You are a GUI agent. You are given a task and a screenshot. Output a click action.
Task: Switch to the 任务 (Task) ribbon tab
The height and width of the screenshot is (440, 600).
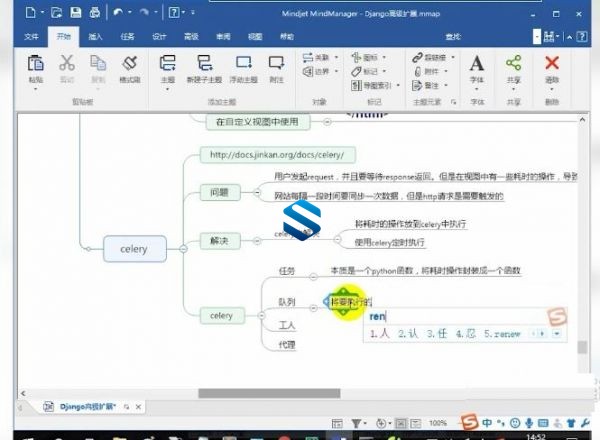coord(127,37)
